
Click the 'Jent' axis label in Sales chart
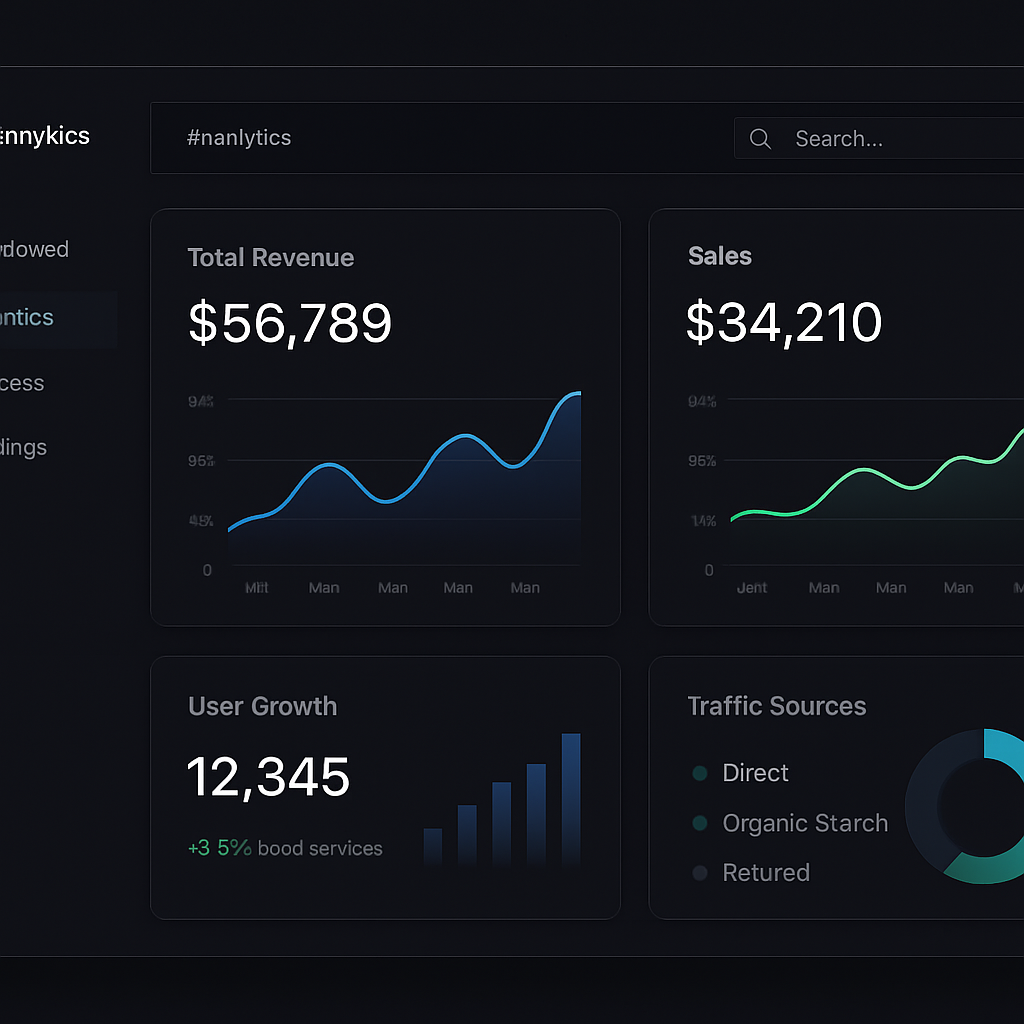coord(752,588)
